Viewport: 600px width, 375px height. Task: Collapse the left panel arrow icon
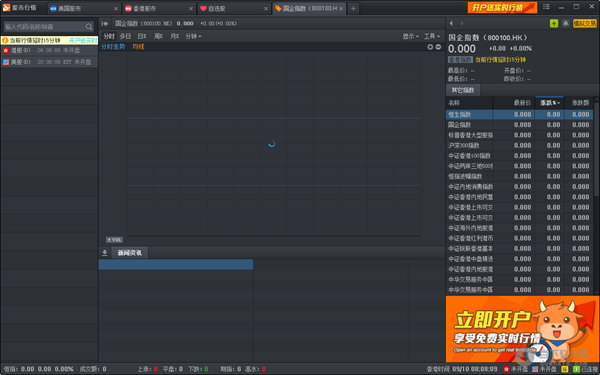pyautogui.click(x=105, y=24)
